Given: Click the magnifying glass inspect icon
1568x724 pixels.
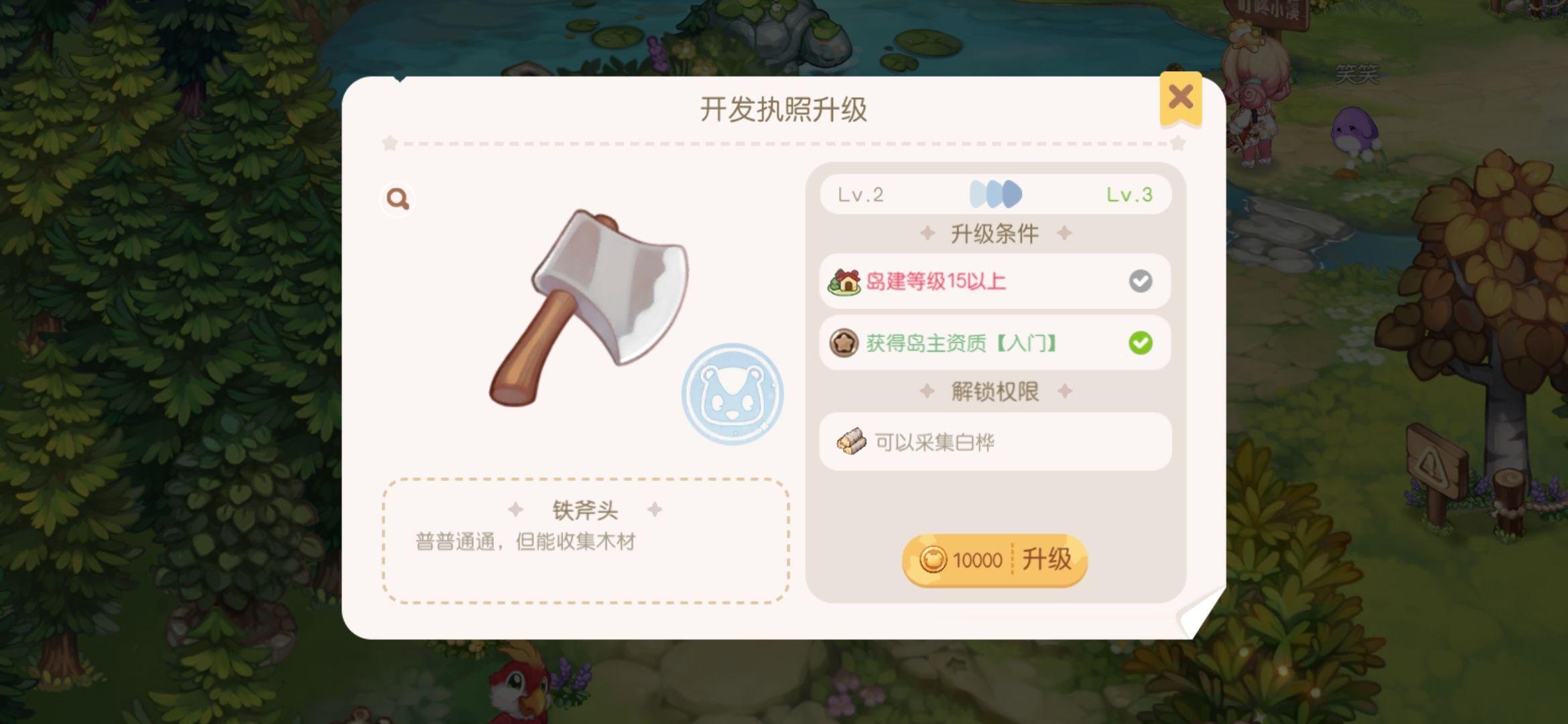Looking at the screenshot, I should [x=397, y=199].
